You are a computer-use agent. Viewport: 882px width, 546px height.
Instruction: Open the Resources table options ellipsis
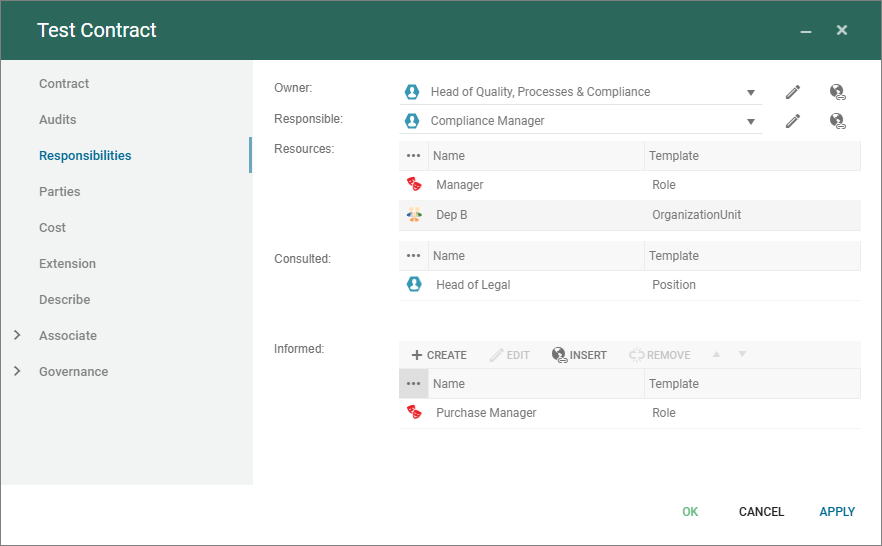[414, 156]
